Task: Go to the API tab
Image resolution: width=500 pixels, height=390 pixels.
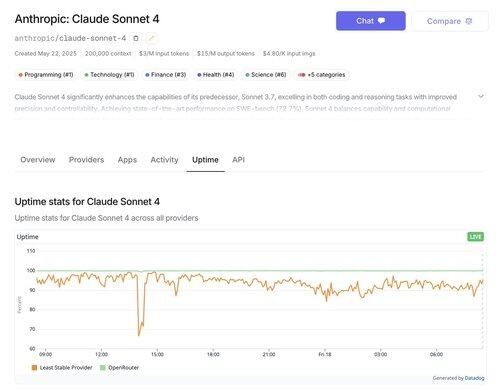Action: (238, 160)
